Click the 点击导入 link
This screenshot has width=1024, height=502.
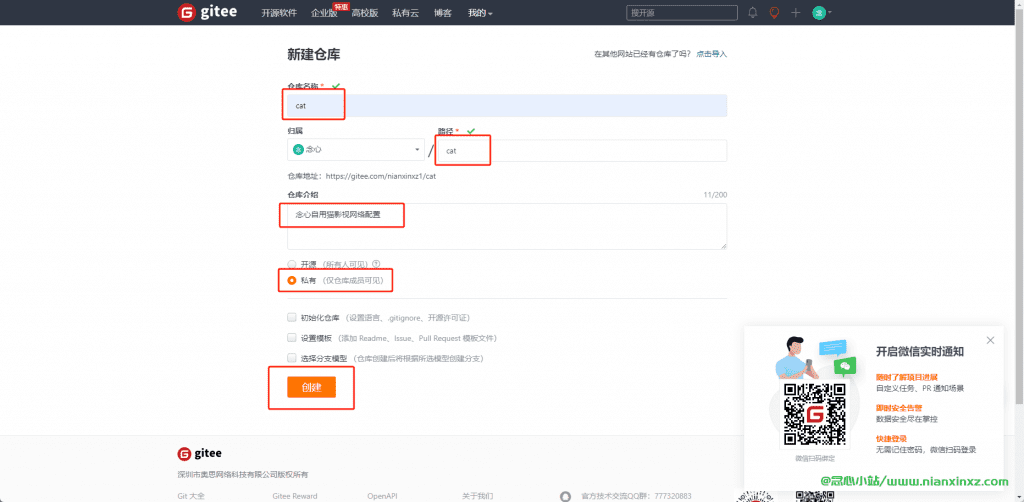click(x=711, y=54)
